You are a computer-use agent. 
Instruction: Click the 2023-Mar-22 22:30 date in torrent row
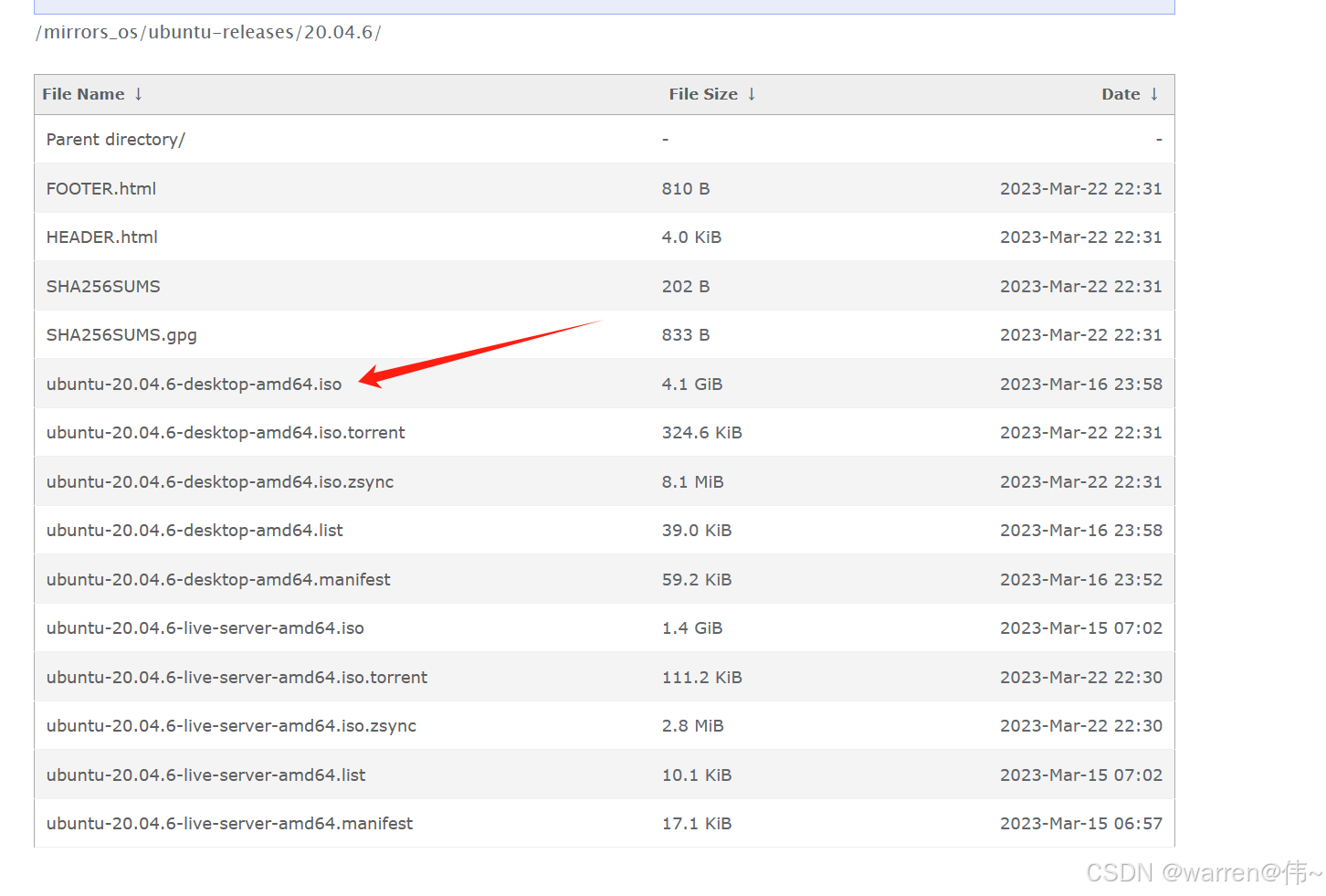click(x=1081, y=678)
